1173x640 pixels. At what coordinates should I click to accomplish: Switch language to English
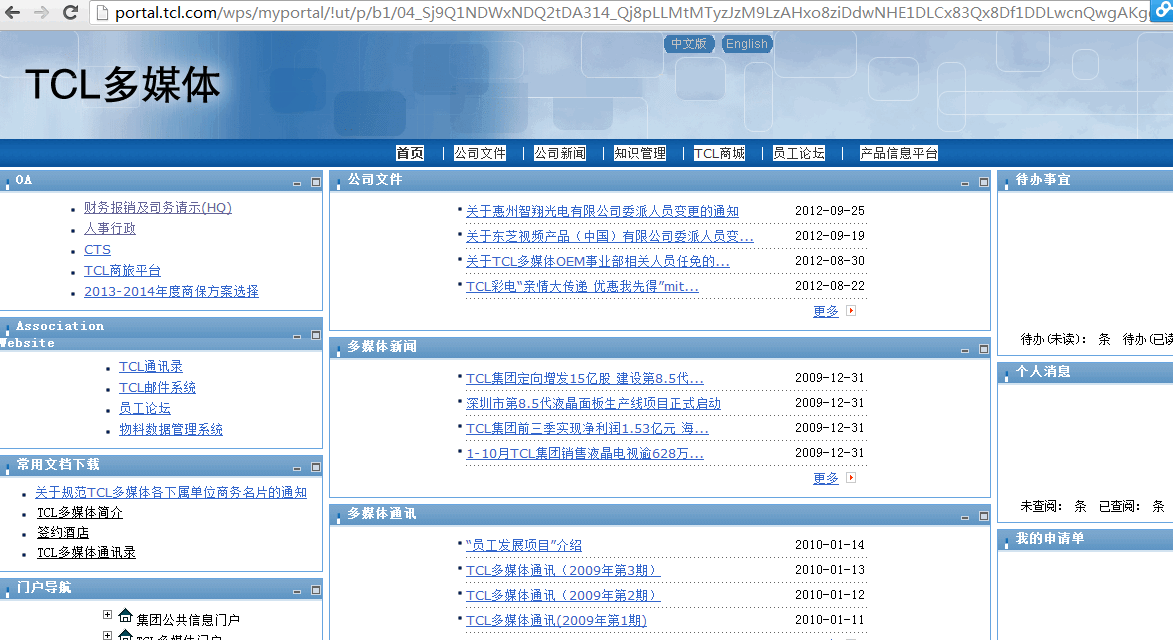pyautogui.click(x=747, y=44)
